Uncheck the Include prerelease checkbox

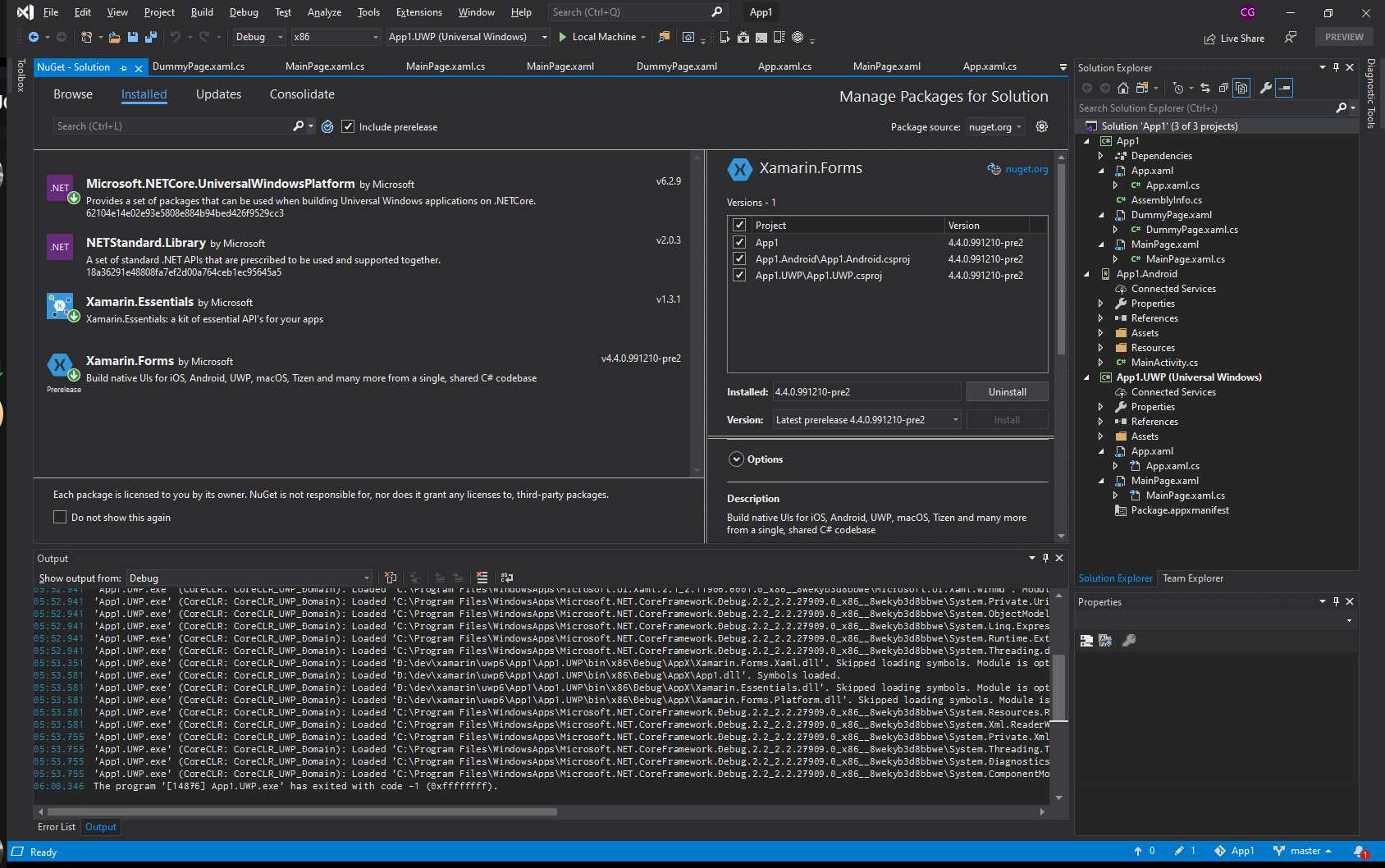click(x=348, y=126)
